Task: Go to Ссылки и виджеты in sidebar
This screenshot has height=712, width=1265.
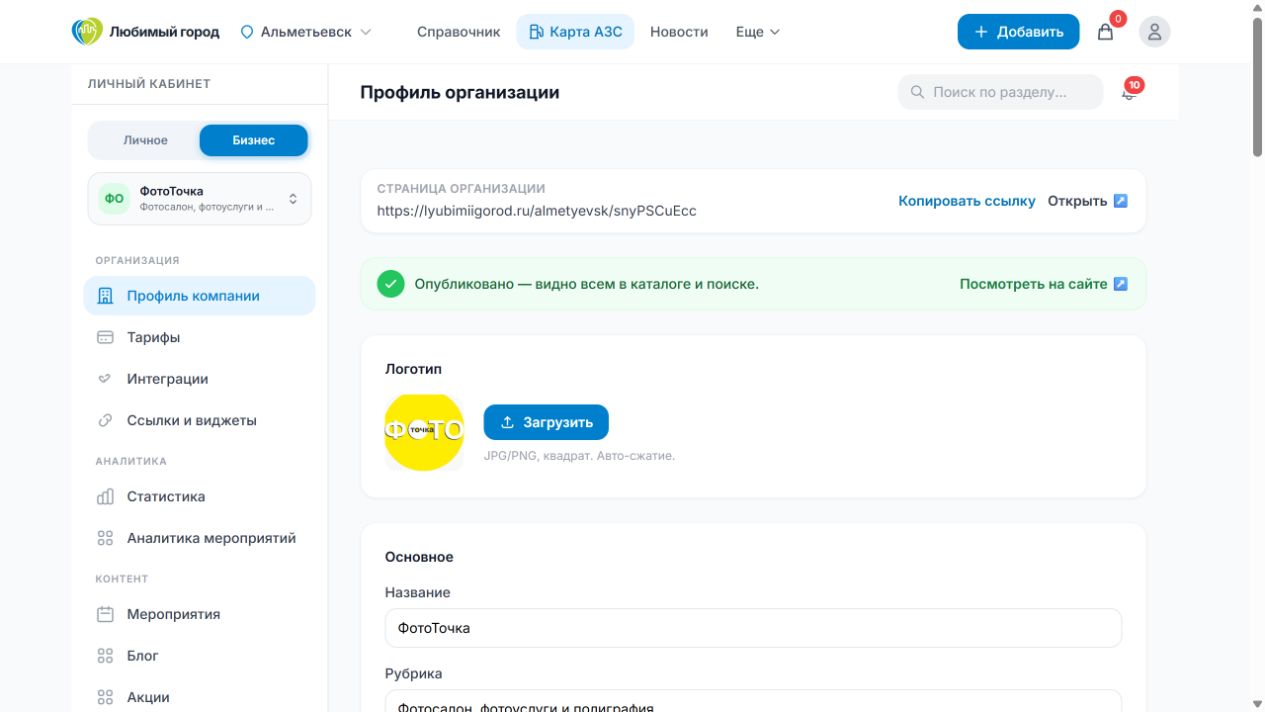Action: [199, 420]
